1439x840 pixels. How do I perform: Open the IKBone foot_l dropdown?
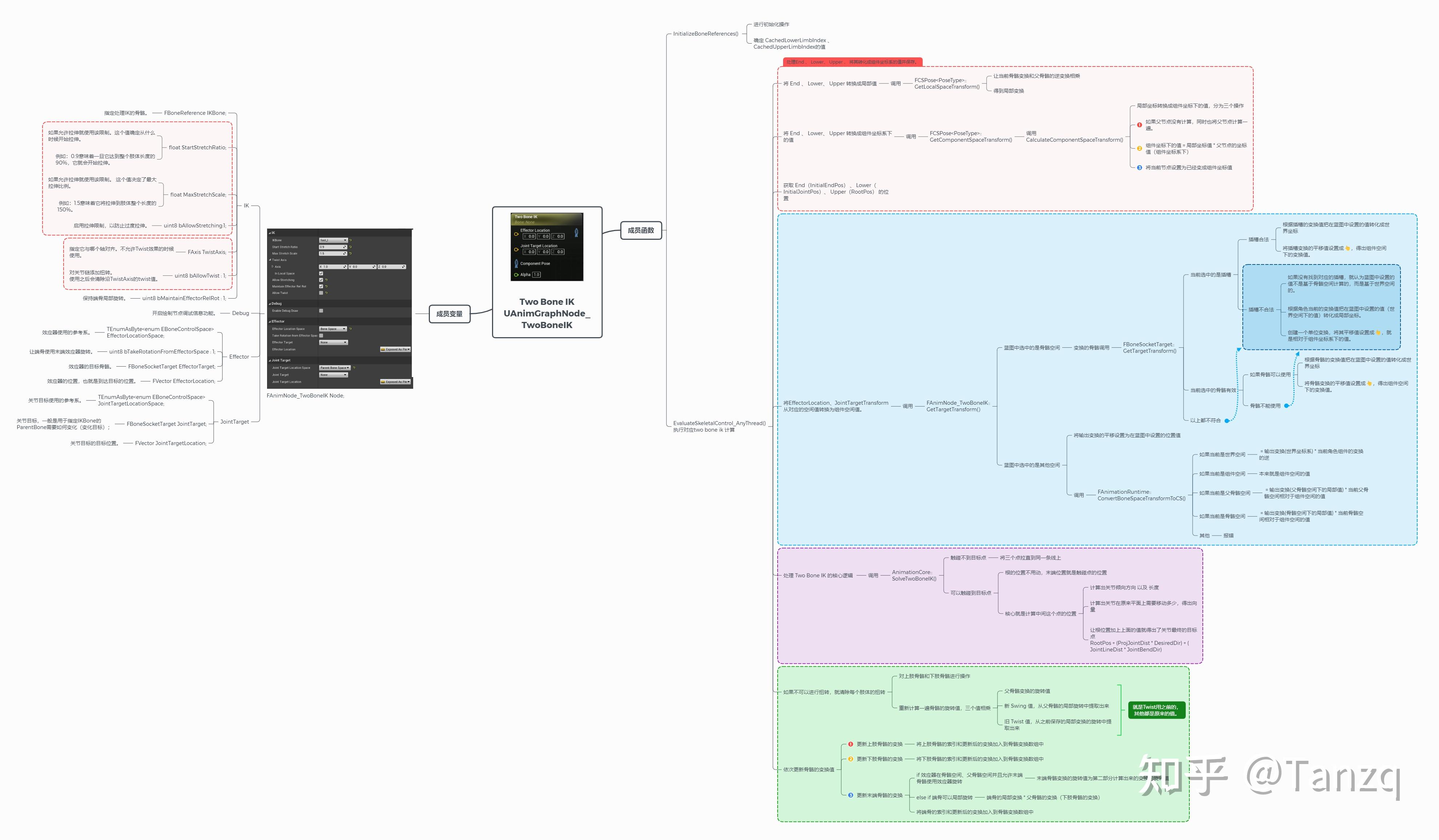click(x=334, y=241)
